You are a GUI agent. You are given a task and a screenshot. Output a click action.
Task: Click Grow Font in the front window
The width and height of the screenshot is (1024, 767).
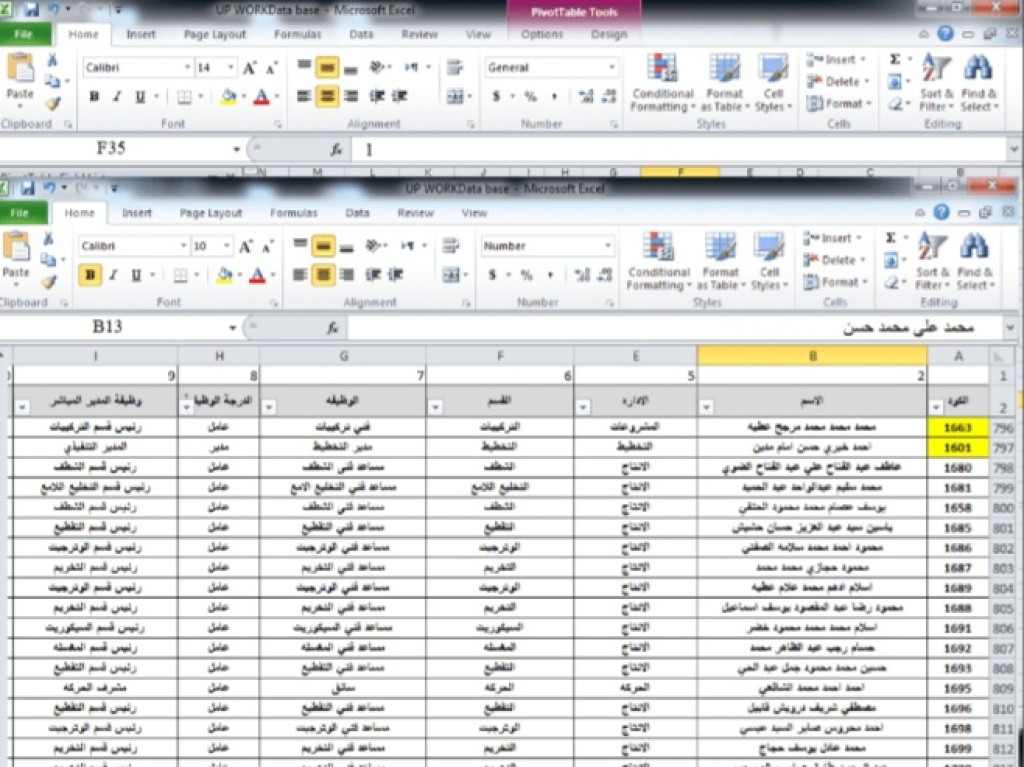(x=246, y=246)
